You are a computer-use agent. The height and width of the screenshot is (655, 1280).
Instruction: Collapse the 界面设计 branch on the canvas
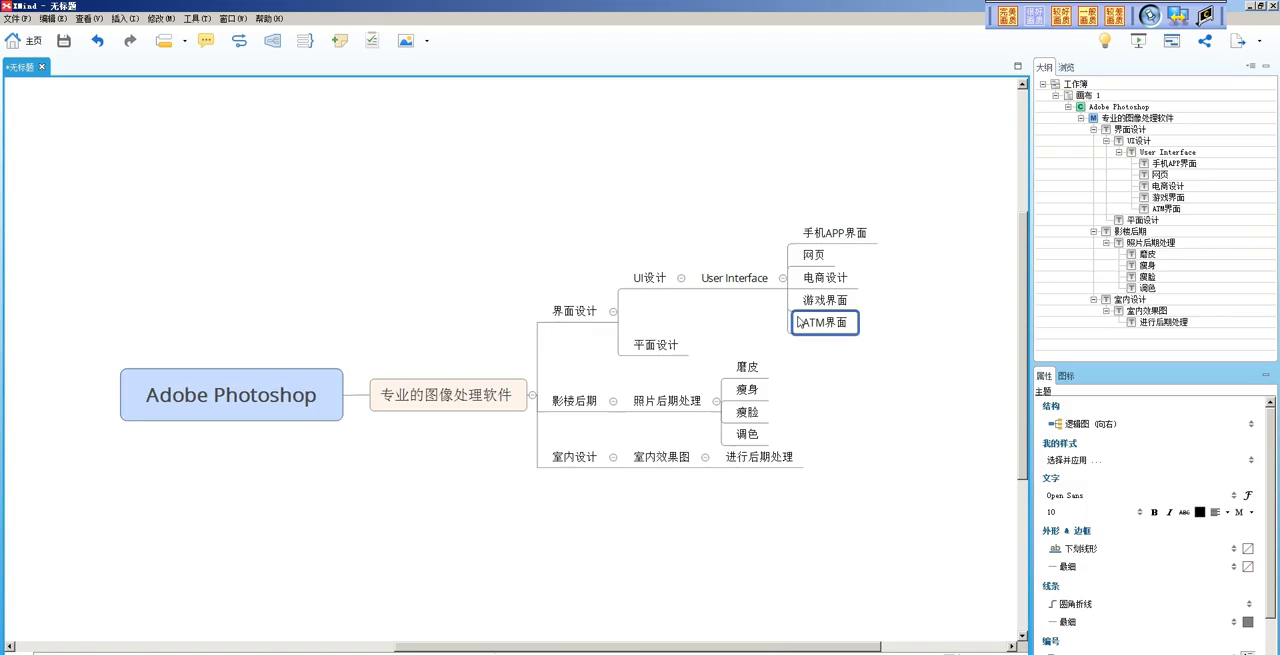[x=613, y=312]
